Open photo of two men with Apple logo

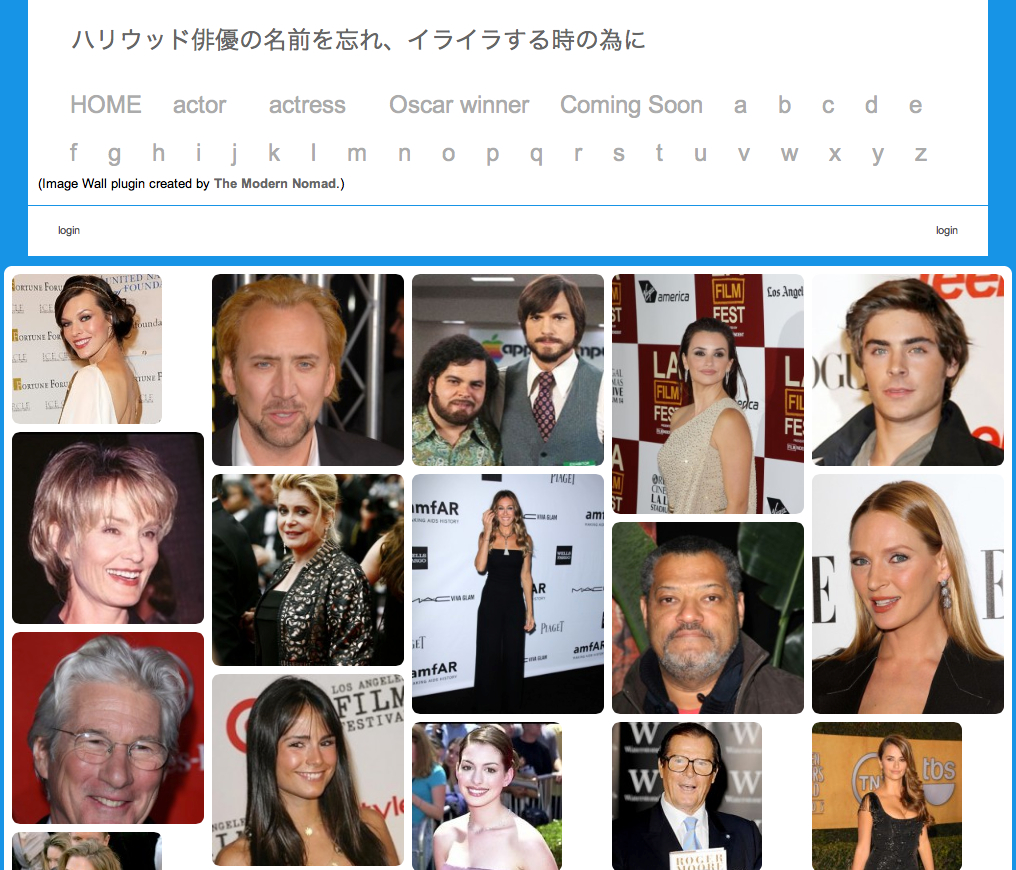coord(508,369)
